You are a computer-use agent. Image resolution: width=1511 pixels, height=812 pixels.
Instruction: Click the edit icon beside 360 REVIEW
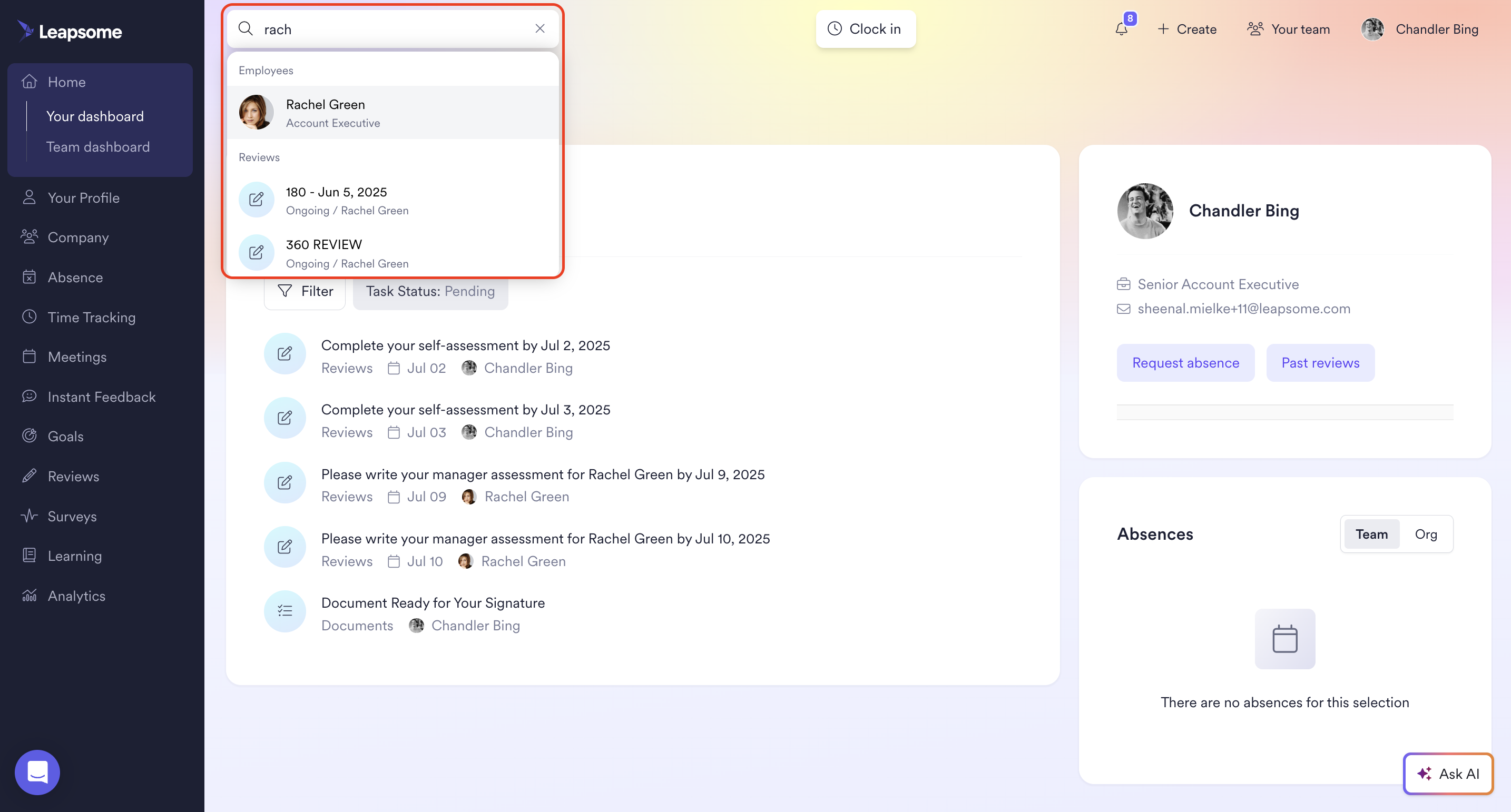coord(257,253)
